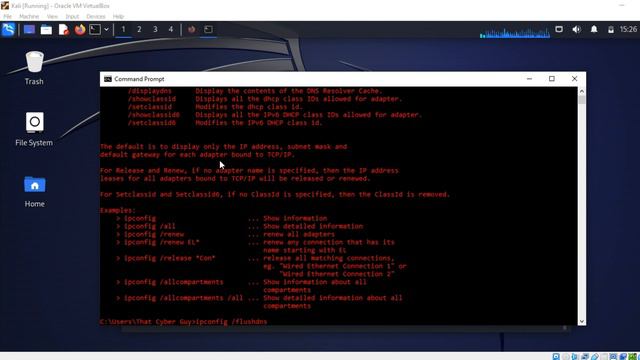640x360 pixels.
Task: Click the volume speaker tray icon
Action: (x=576, y=29)
